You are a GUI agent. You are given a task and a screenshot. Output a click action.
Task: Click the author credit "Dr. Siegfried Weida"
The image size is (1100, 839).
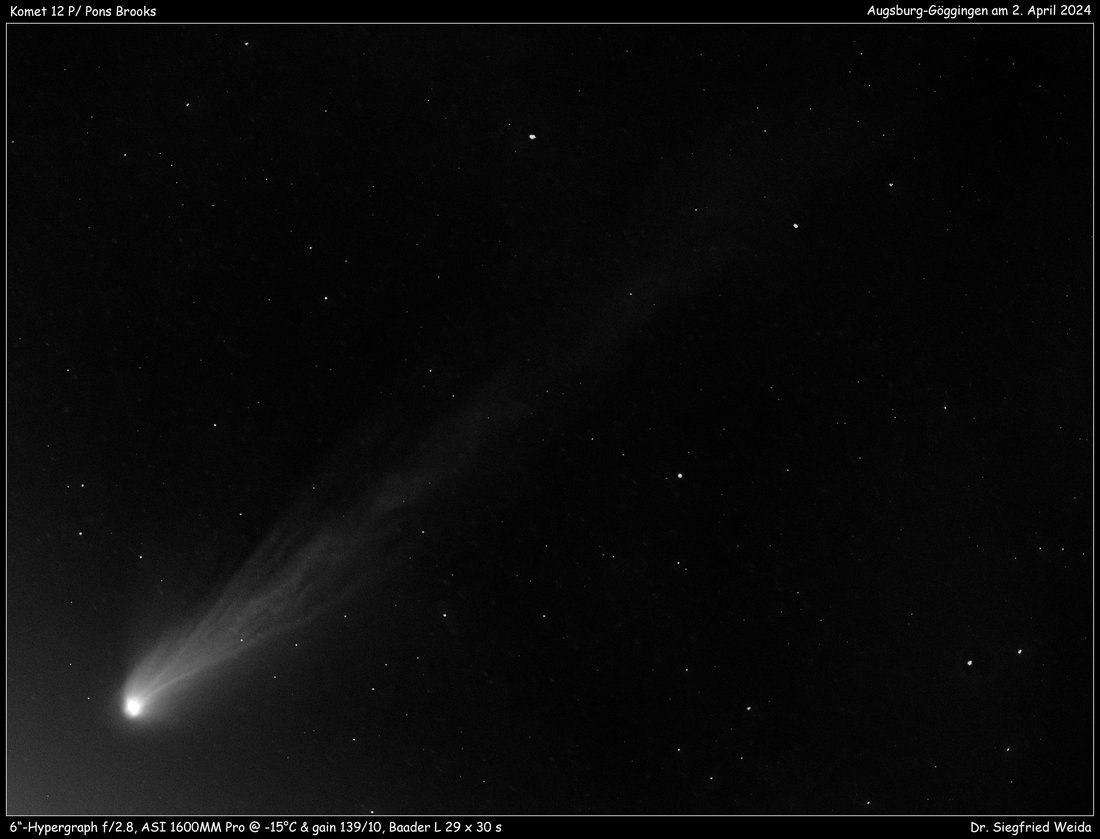pyautogui.click(x=1031, y=827)
